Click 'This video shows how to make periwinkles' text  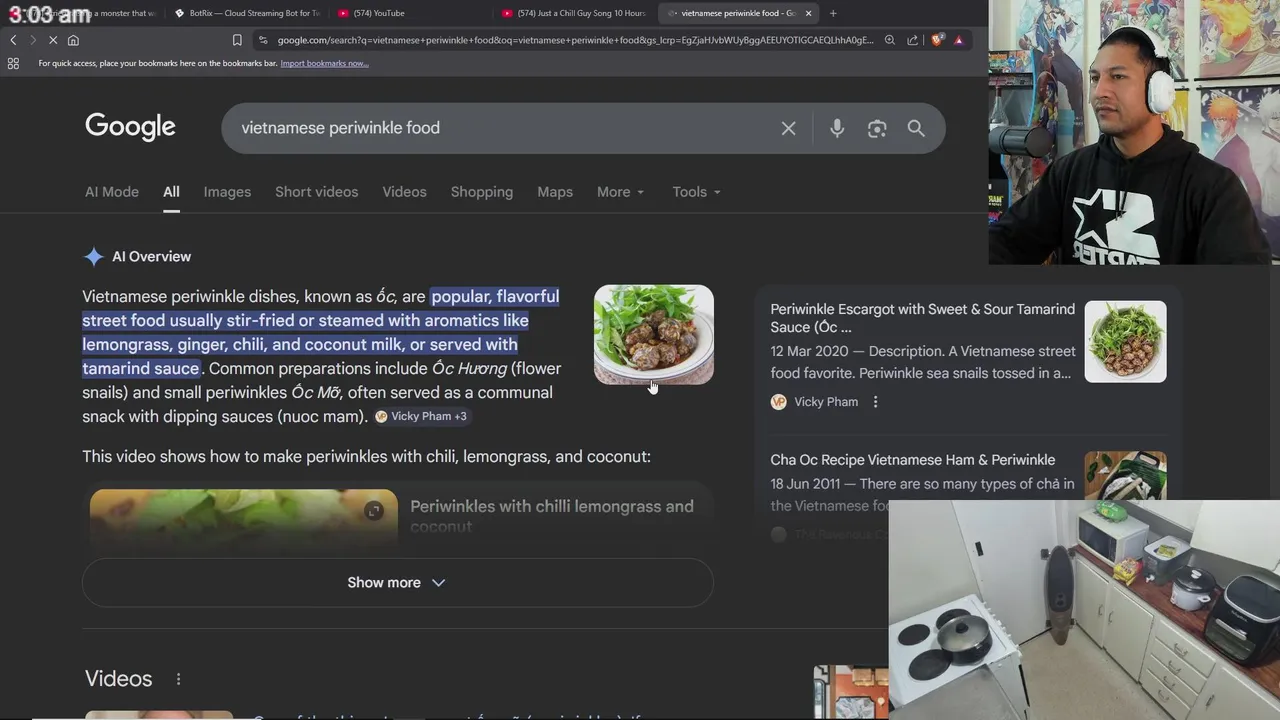366,457
